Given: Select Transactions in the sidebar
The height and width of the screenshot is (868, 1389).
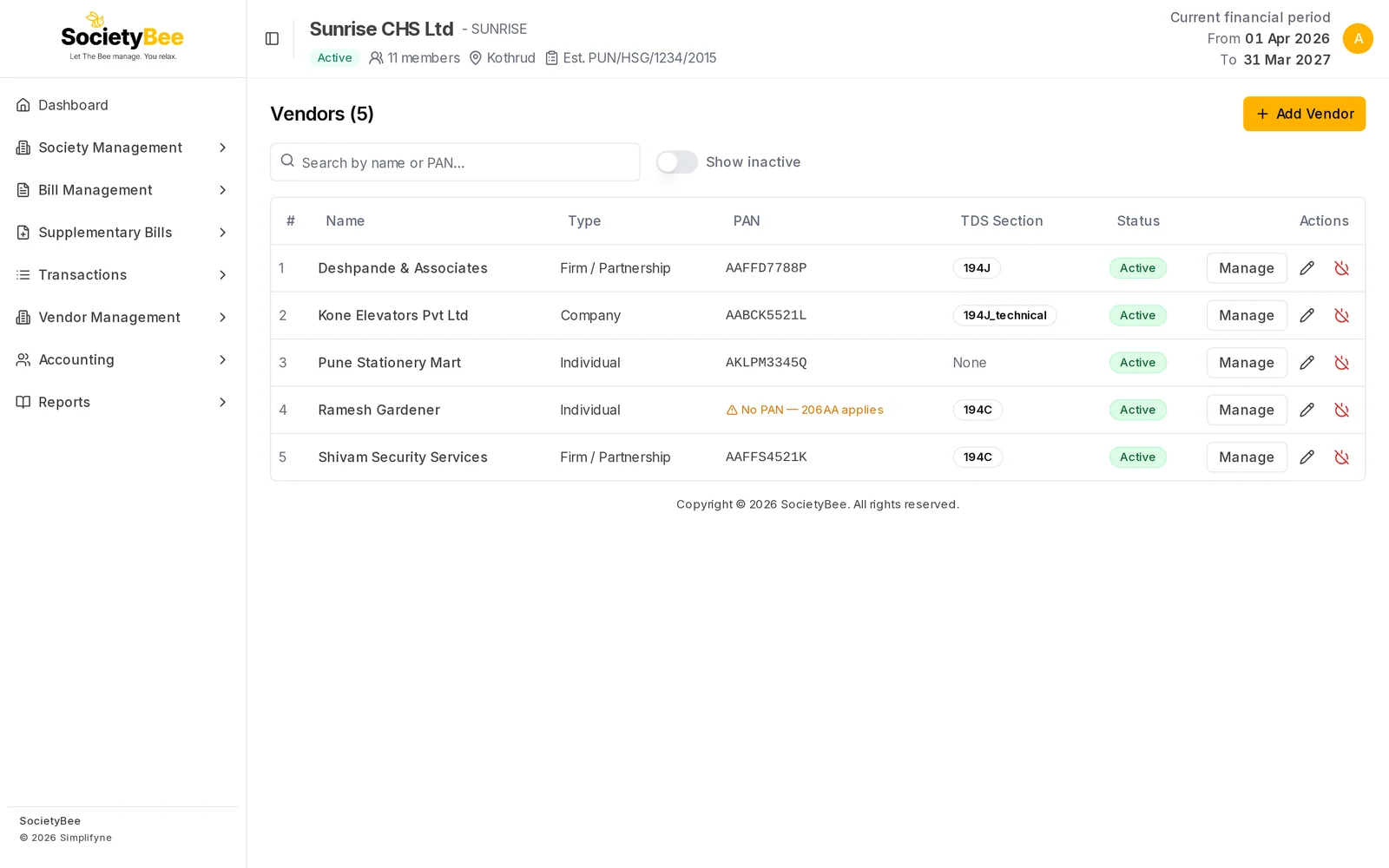Looking at the screenshot, I should point(122,275).
